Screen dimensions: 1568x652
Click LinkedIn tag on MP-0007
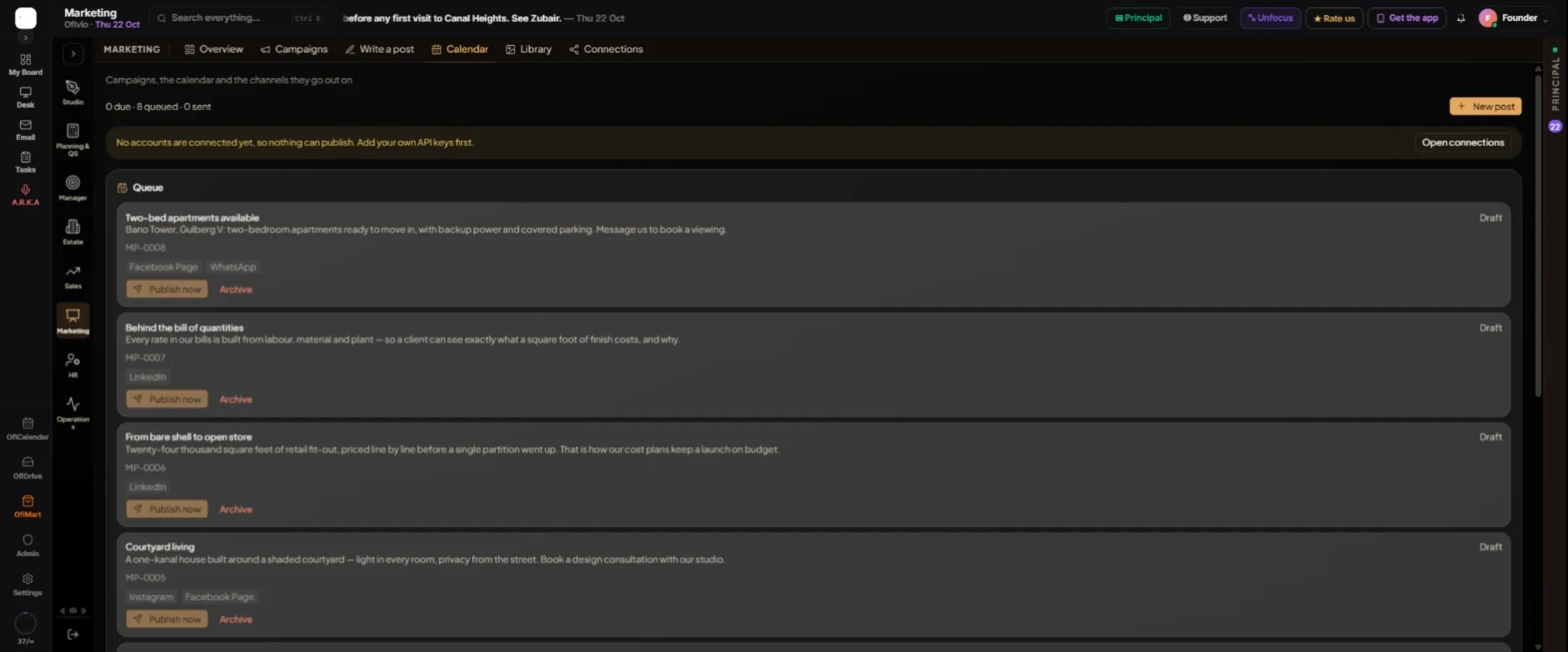(x=147, y=377)
